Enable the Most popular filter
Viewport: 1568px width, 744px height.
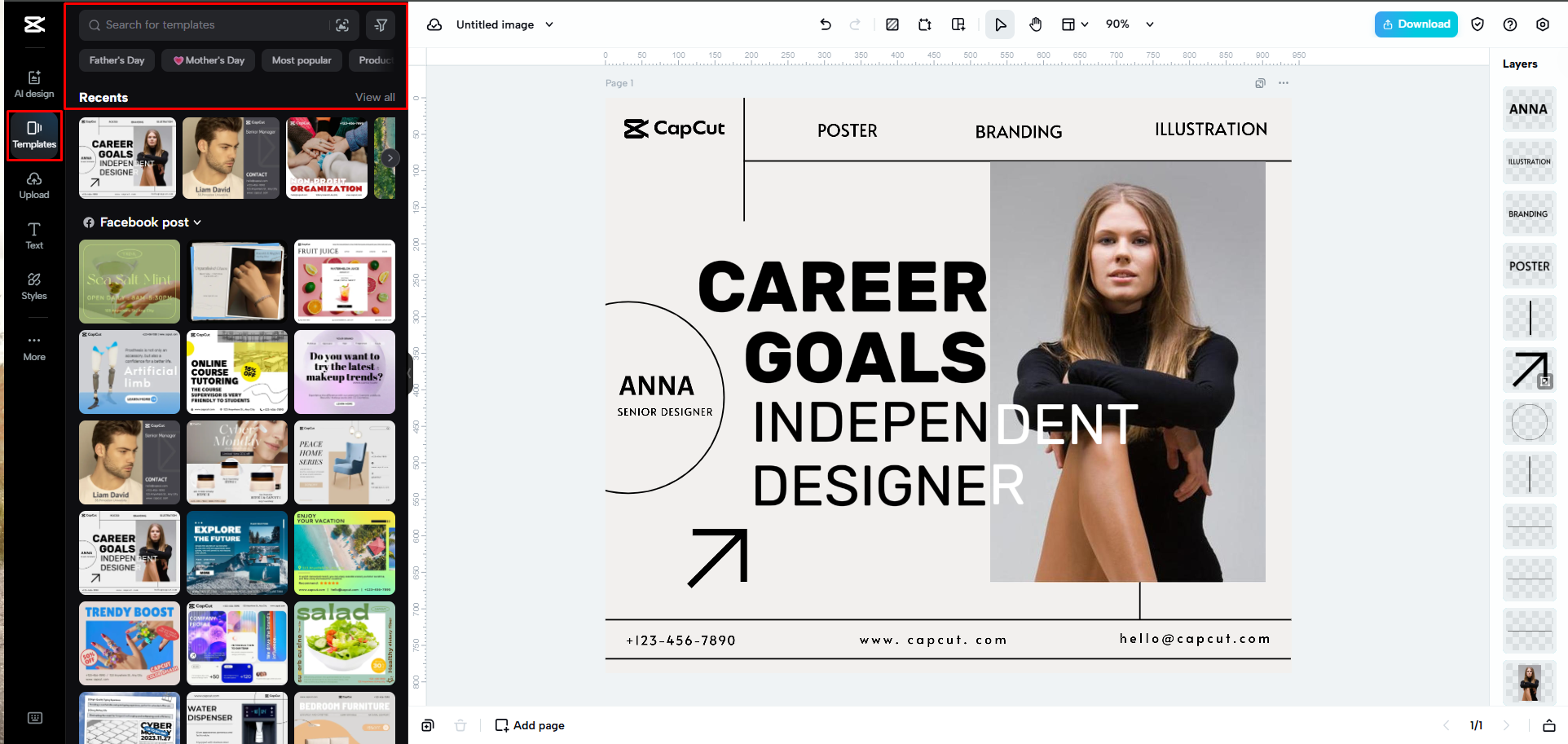point(301,59)
